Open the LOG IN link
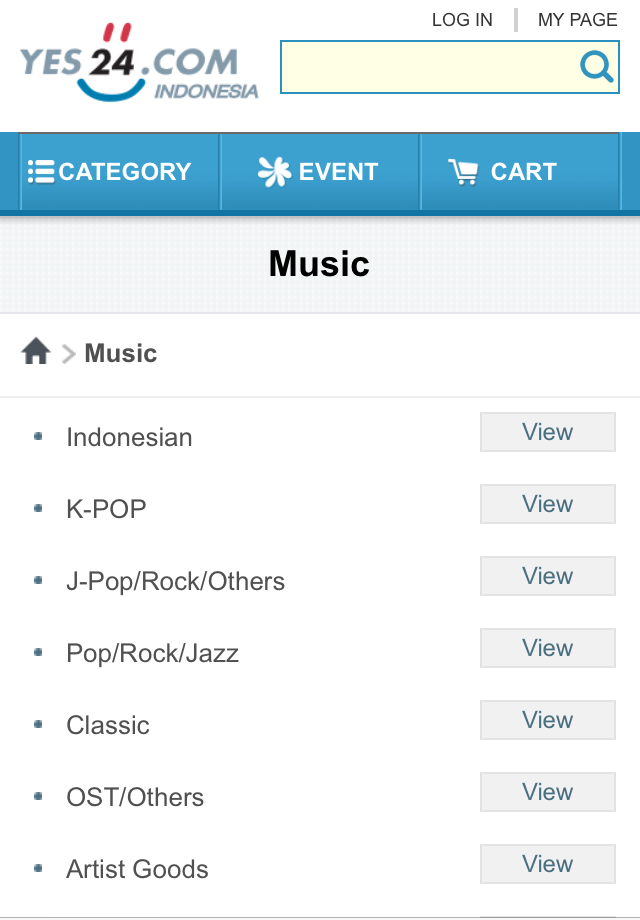 462,20
